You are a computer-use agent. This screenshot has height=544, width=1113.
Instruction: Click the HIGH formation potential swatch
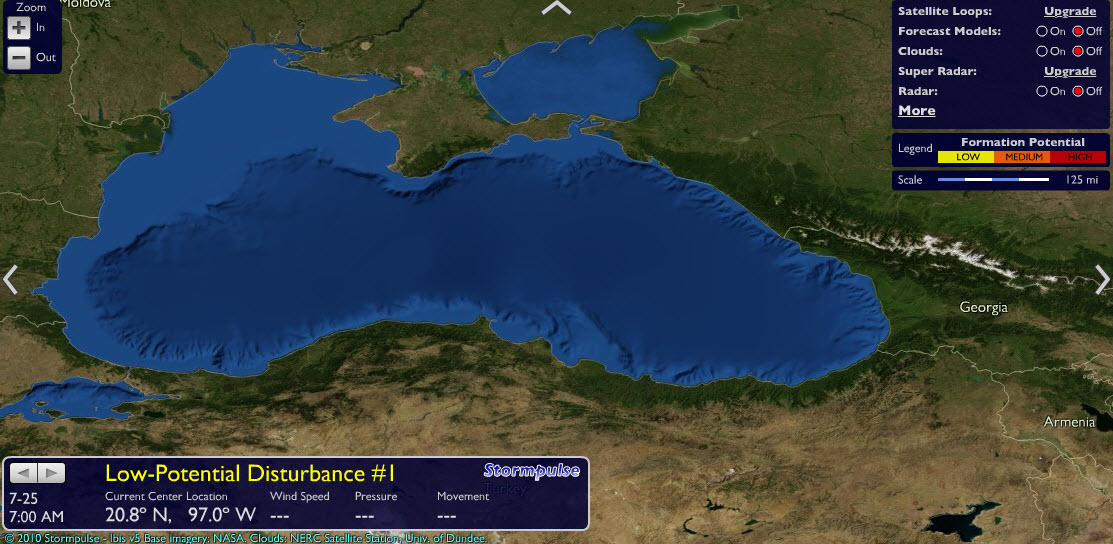1078,157
